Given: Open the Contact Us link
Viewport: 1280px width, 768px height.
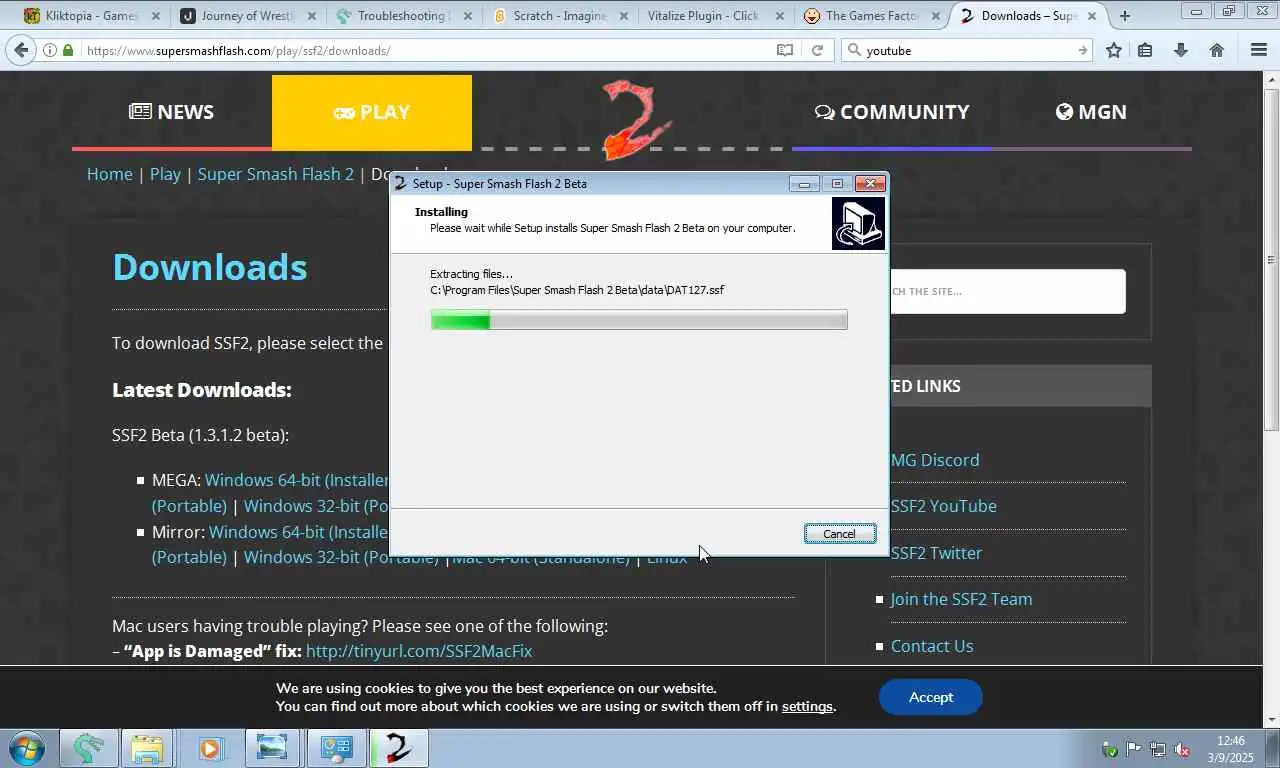Looking at the screenshot, I should (932, 646).
